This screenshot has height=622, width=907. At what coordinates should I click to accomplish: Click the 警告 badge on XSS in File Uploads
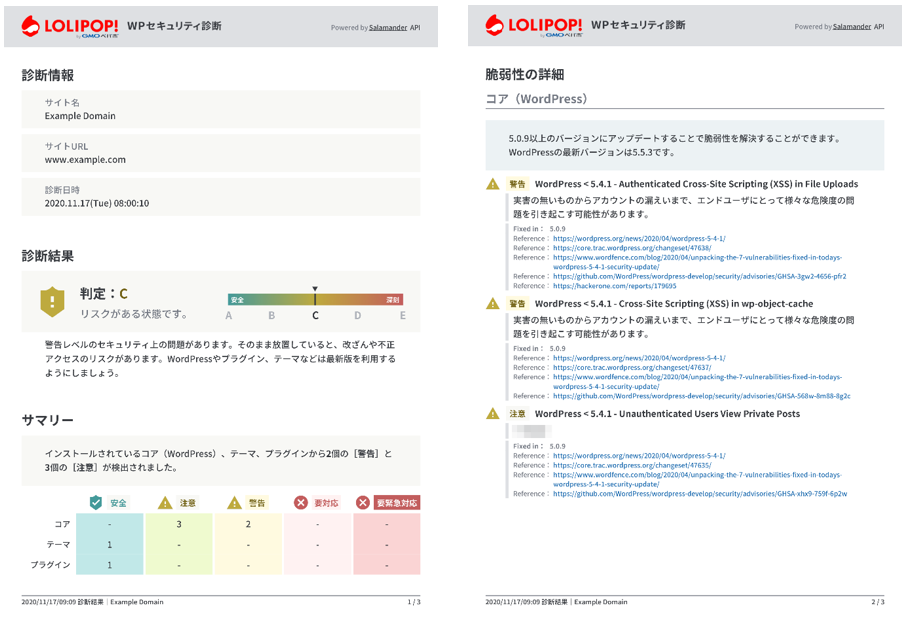517,184
